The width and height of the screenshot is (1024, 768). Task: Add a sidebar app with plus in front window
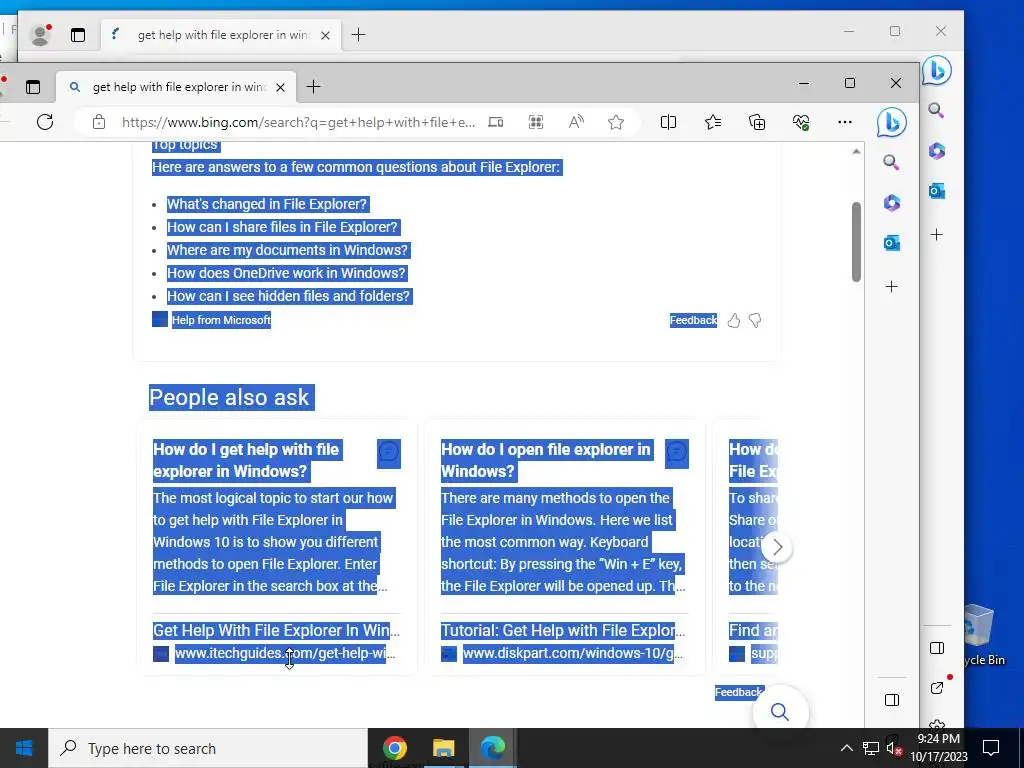click(891, 287)
